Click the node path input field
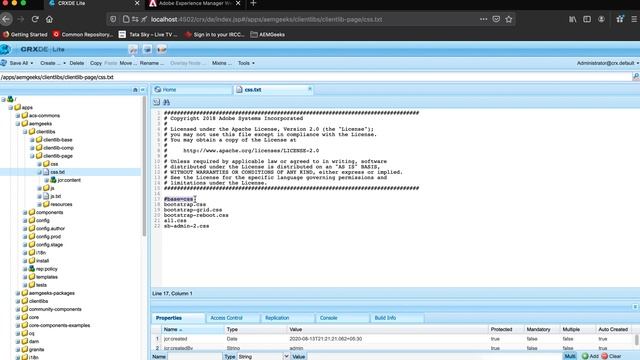Viewport: 640px width, 360px height. [316, 77]
